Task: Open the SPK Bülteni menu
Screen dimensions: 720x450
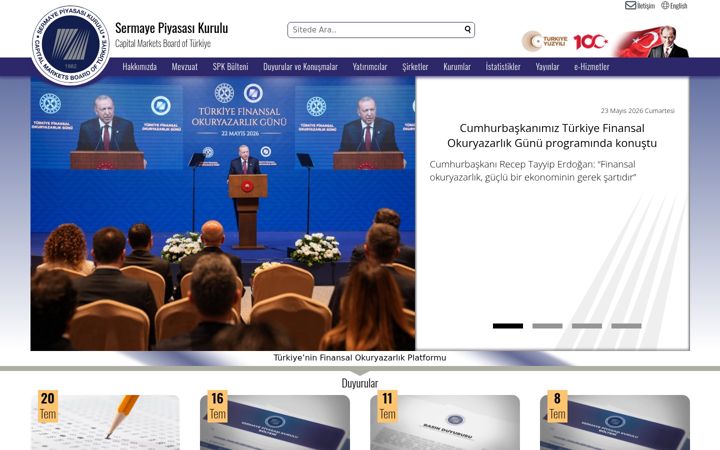Action: coord(231,67)
